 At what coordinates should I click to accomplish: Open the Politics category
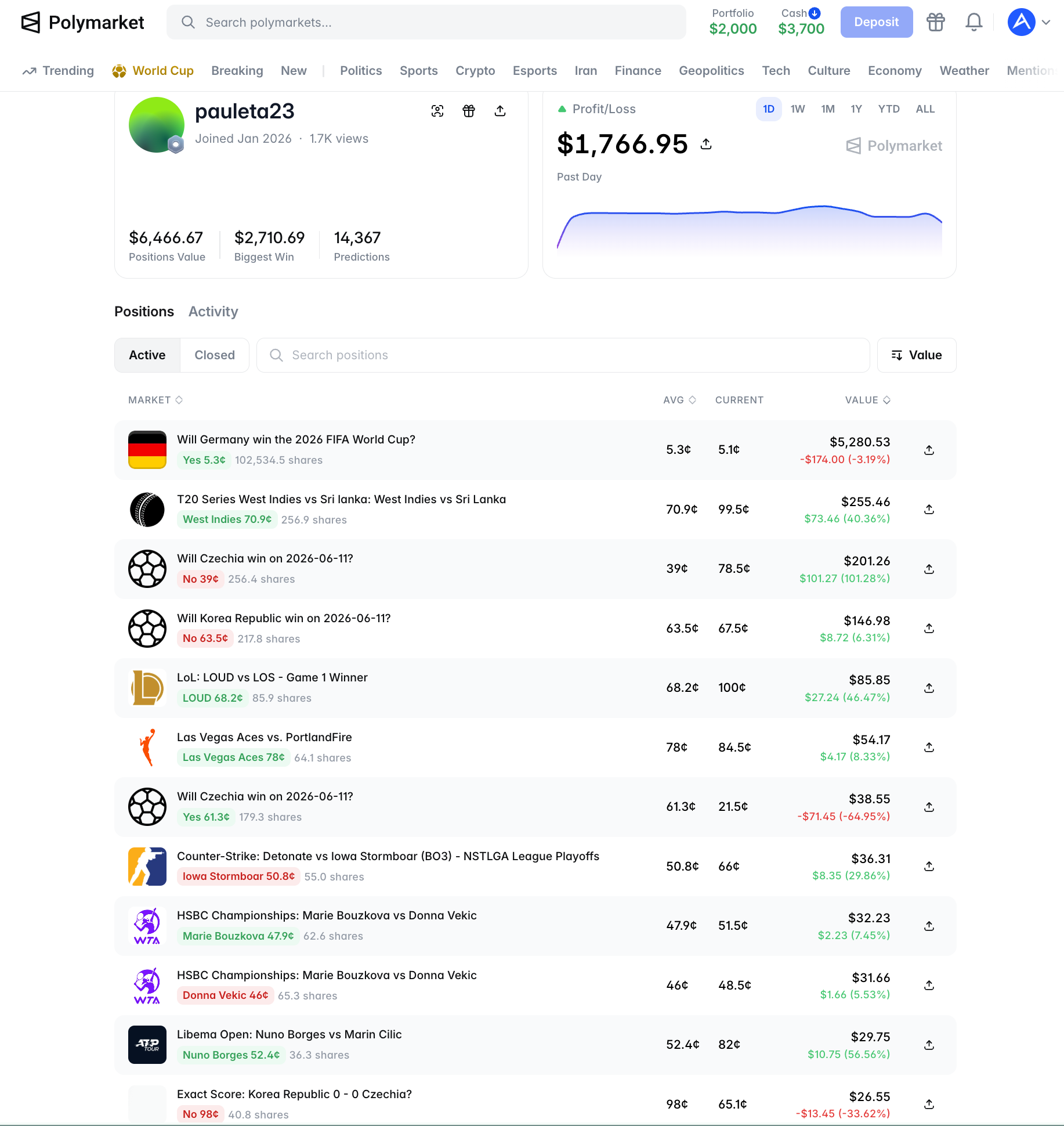[361, 71]
